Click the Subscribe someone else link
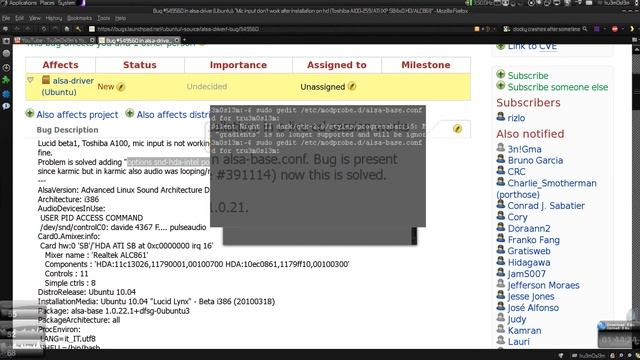 pyautogui.click(x=558, y=87)
